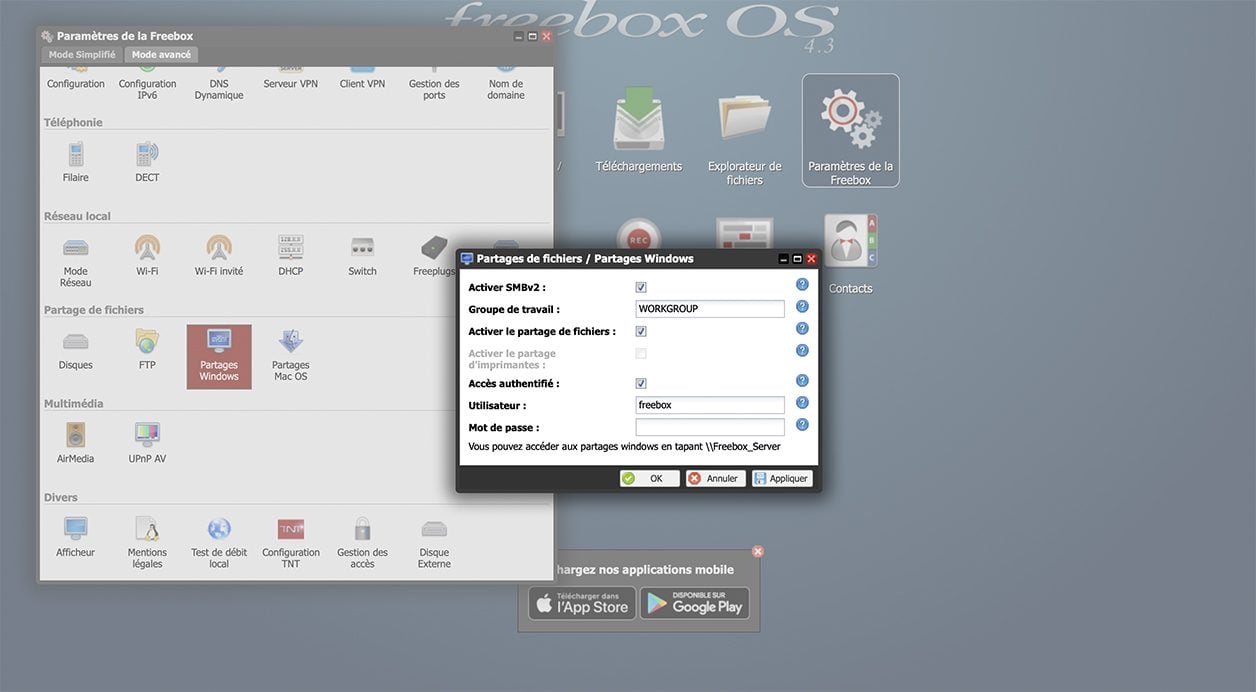Open the AirMedia settings icon

tap(76, 443)
